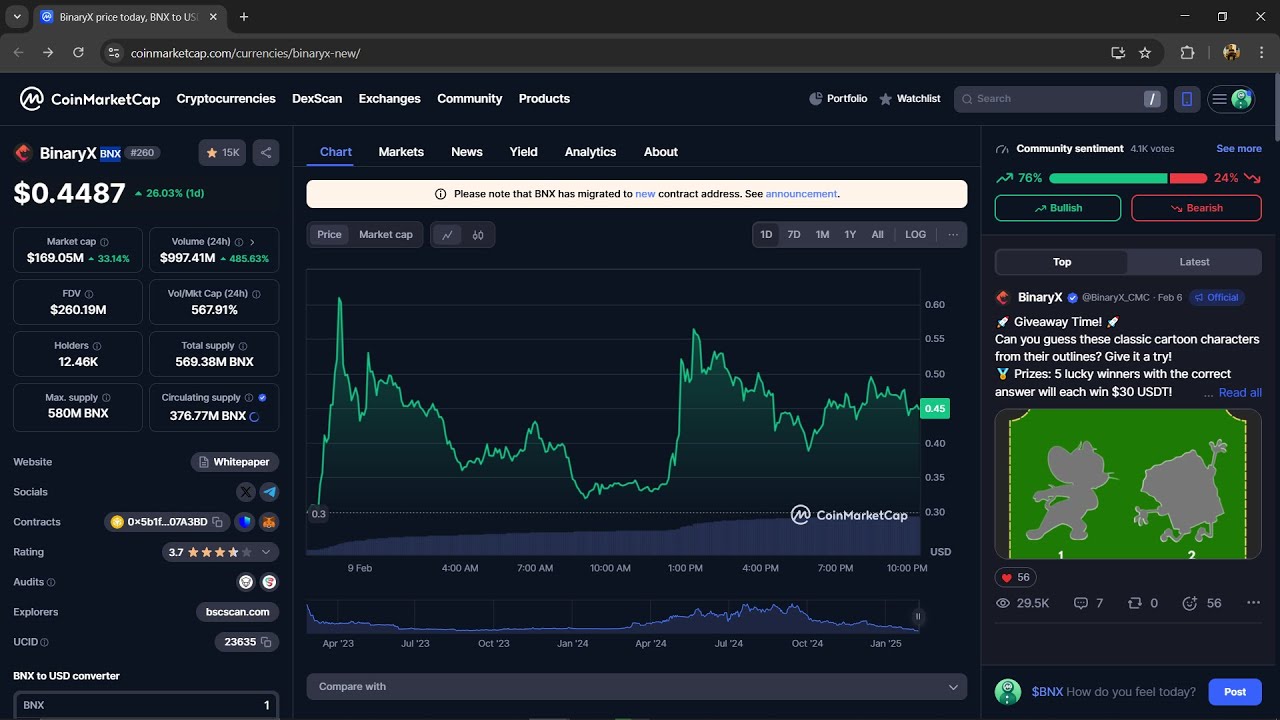Switch to candlestick chart view
This screenshot has width=1280, height=720.
[x=478, y=235]
